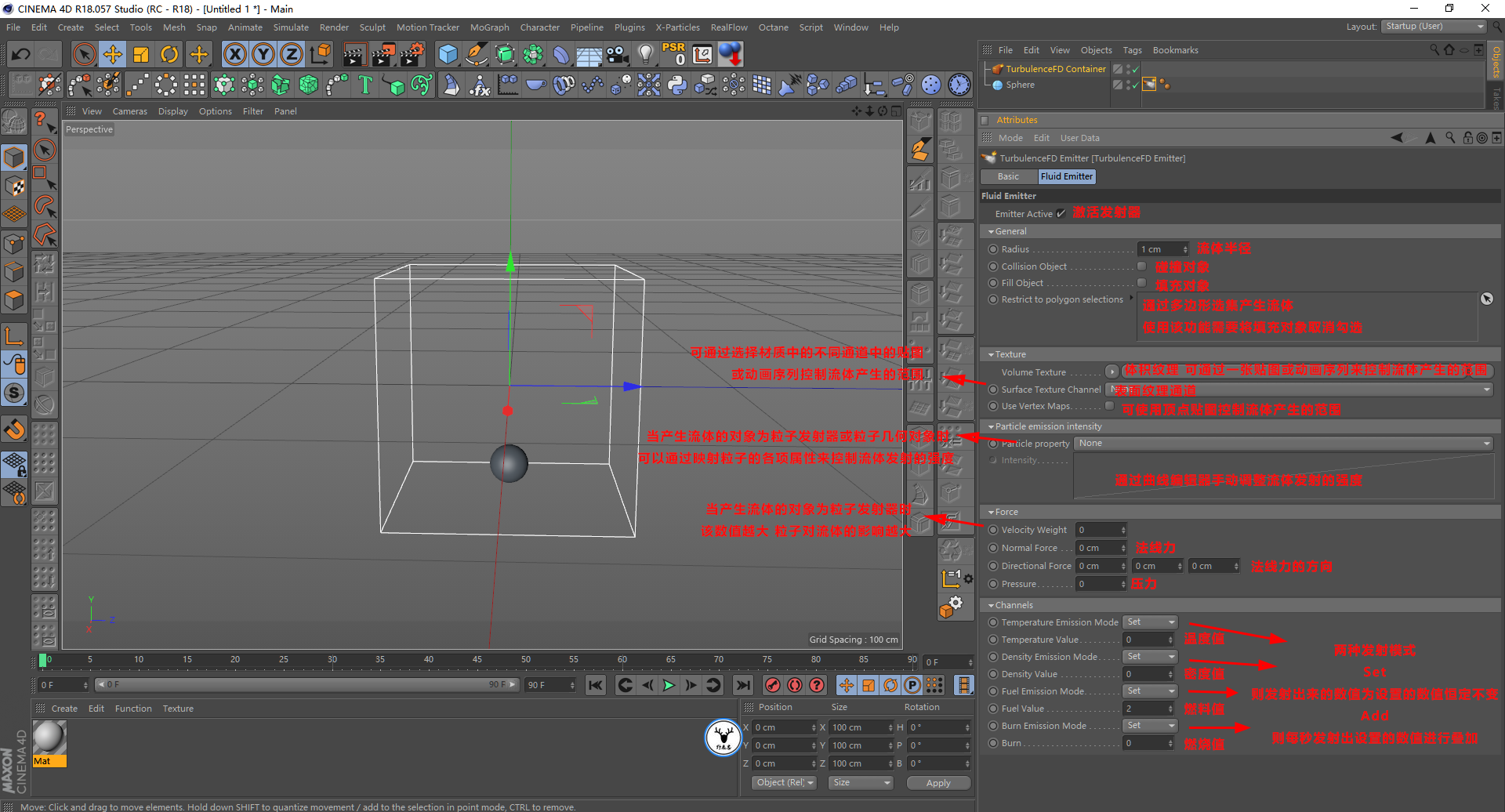Click the Fuel Value input field
The width and height of the screenshot is (1505, 812).
click(1148, 709)
